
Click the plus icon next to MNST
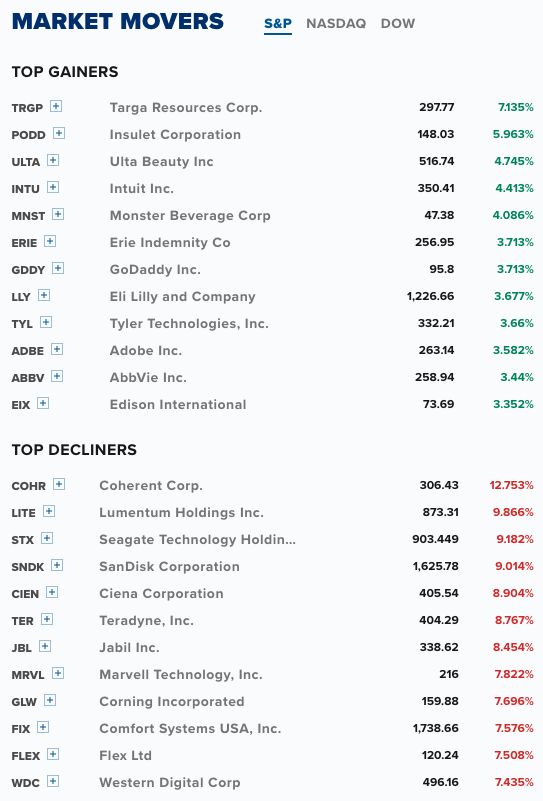pos(58,214)
